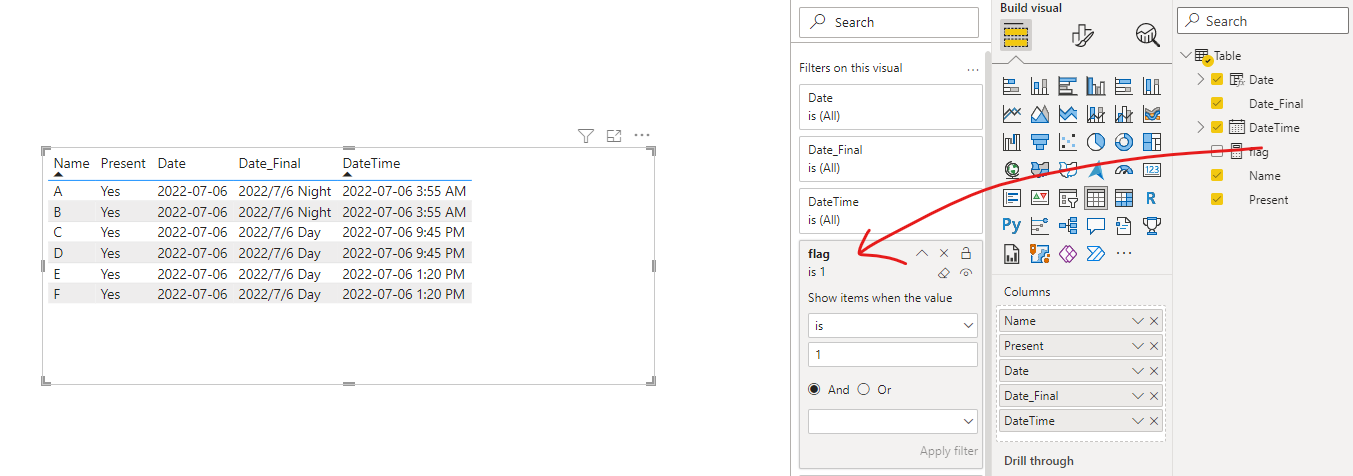Add the Q&A visual
This screenshot has height=476, width=1353.
pos(1095,226)
